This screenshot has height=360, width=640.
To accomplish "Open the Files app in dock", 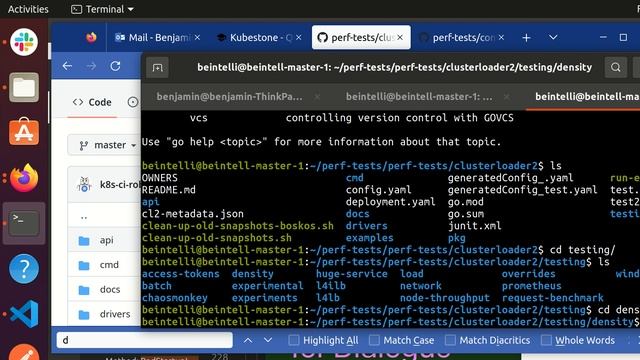I will 24,87.
